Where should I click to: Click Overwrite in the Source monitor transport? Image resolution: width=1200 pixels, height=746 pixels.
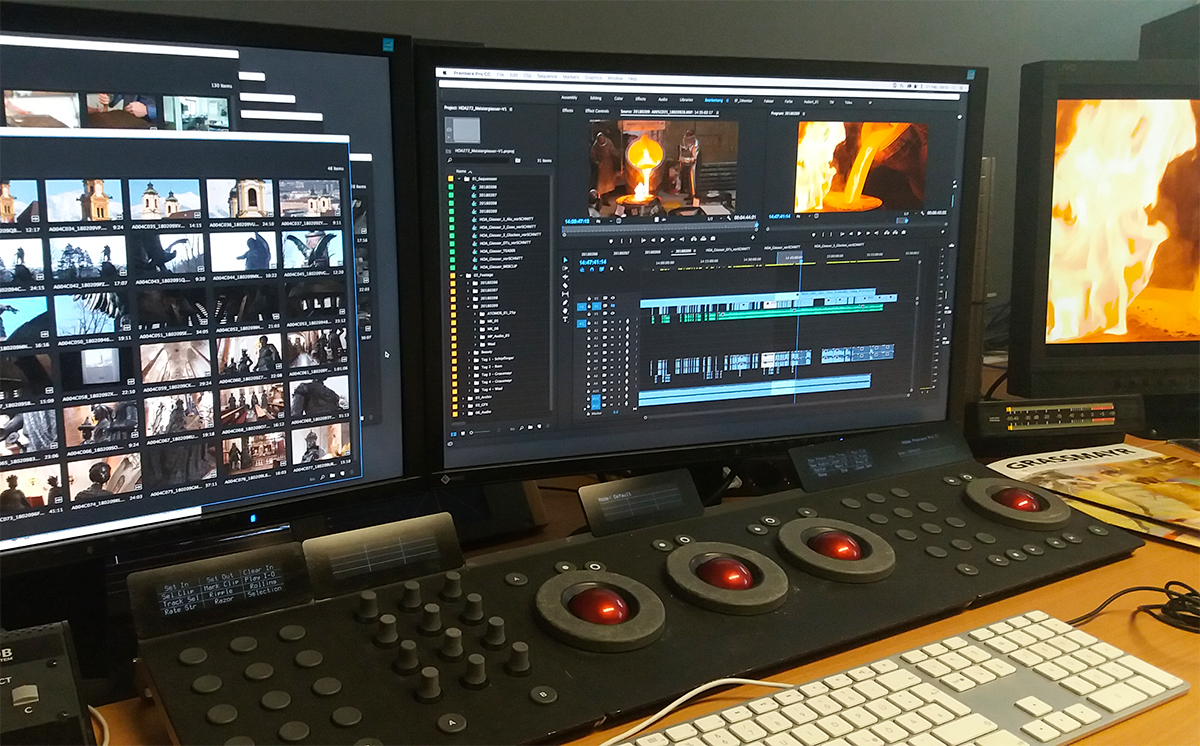click(x=702, y=239)
